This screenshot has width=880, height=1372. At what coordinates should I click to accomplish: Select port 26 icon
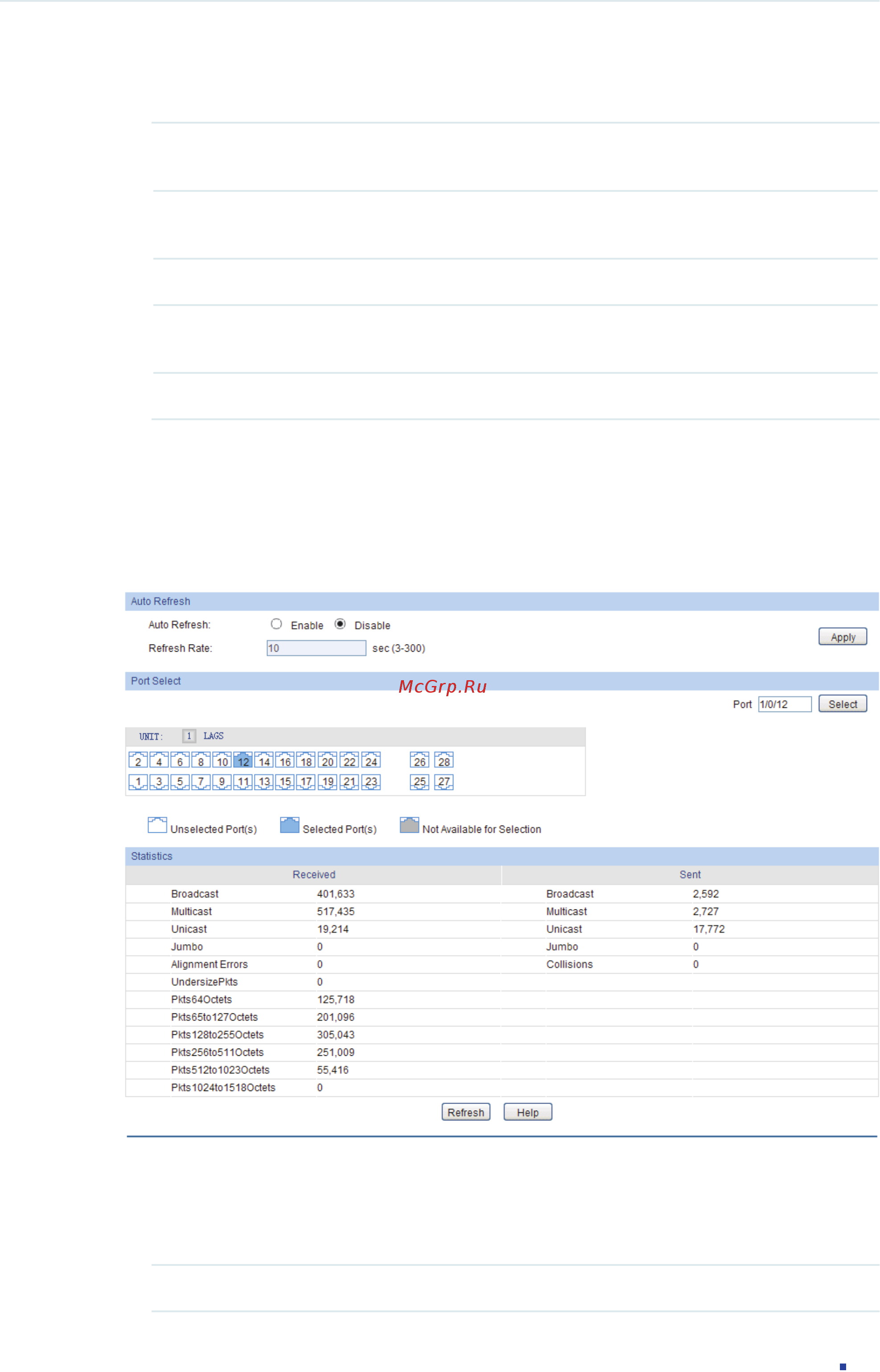[419, 760]
